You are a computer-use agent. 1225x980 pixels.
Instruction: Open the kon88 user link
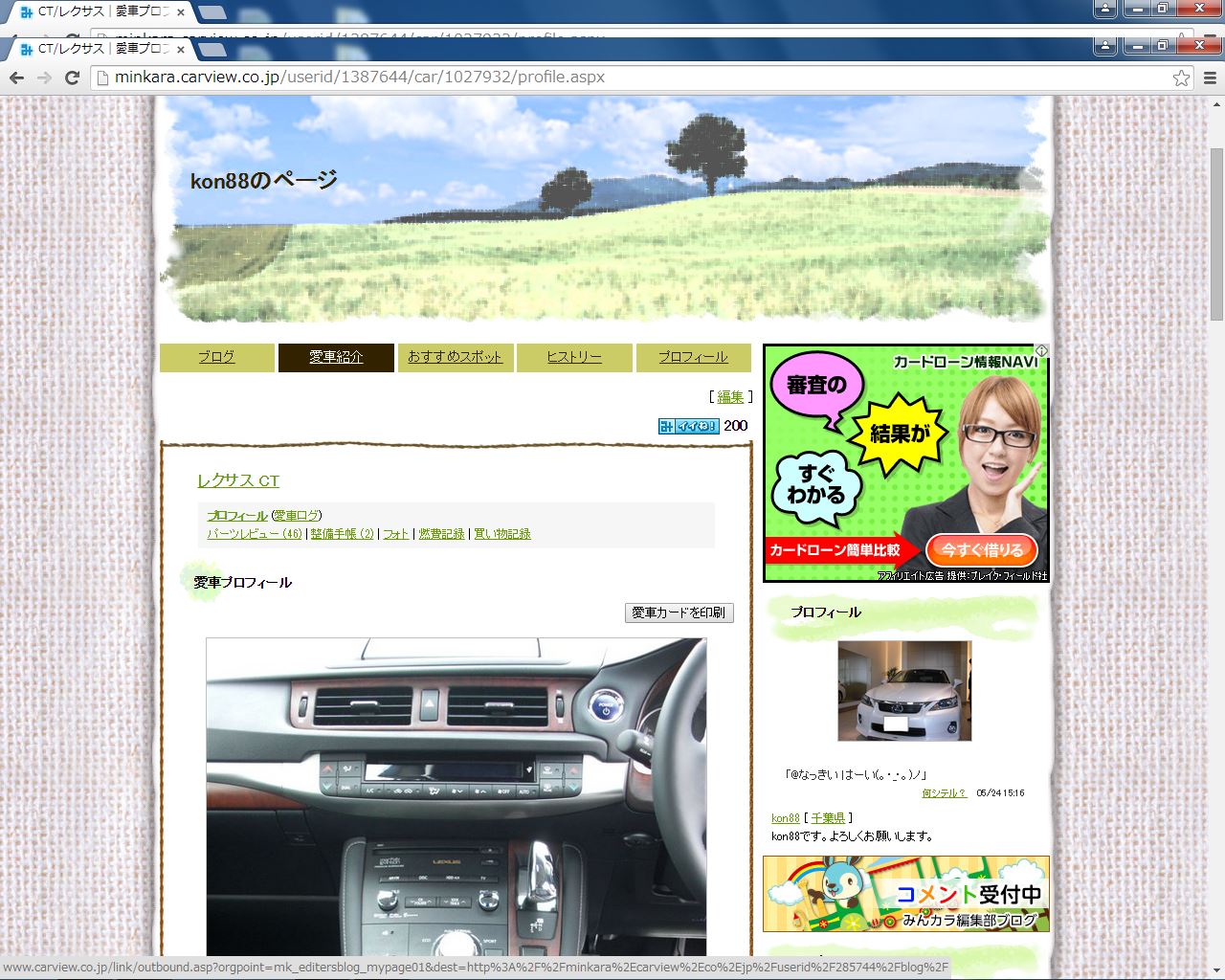[x=786, y=818]
